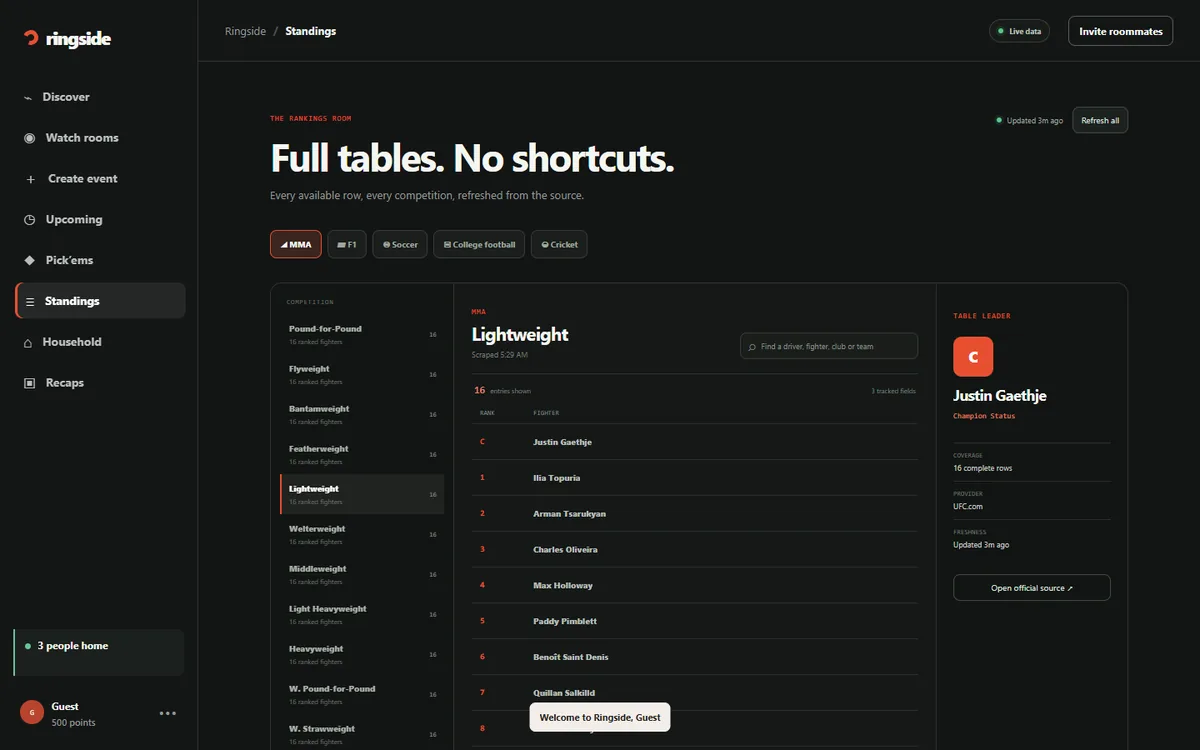The width and height of the screenshot is (1200, 750).
Task: Open the Pick'ems page
Action: (100, 260)
